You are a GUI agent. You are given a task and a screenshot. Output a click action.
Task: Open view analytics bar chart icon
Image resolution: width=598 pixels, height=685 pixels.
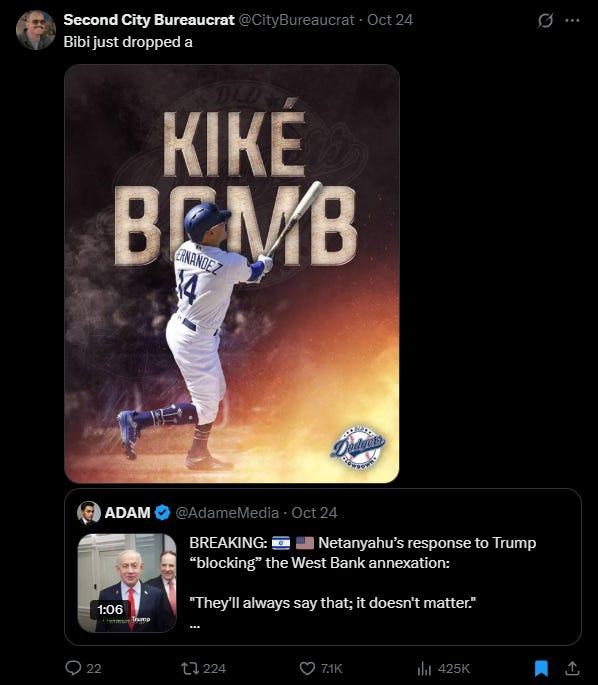click(x=424, y=668)
